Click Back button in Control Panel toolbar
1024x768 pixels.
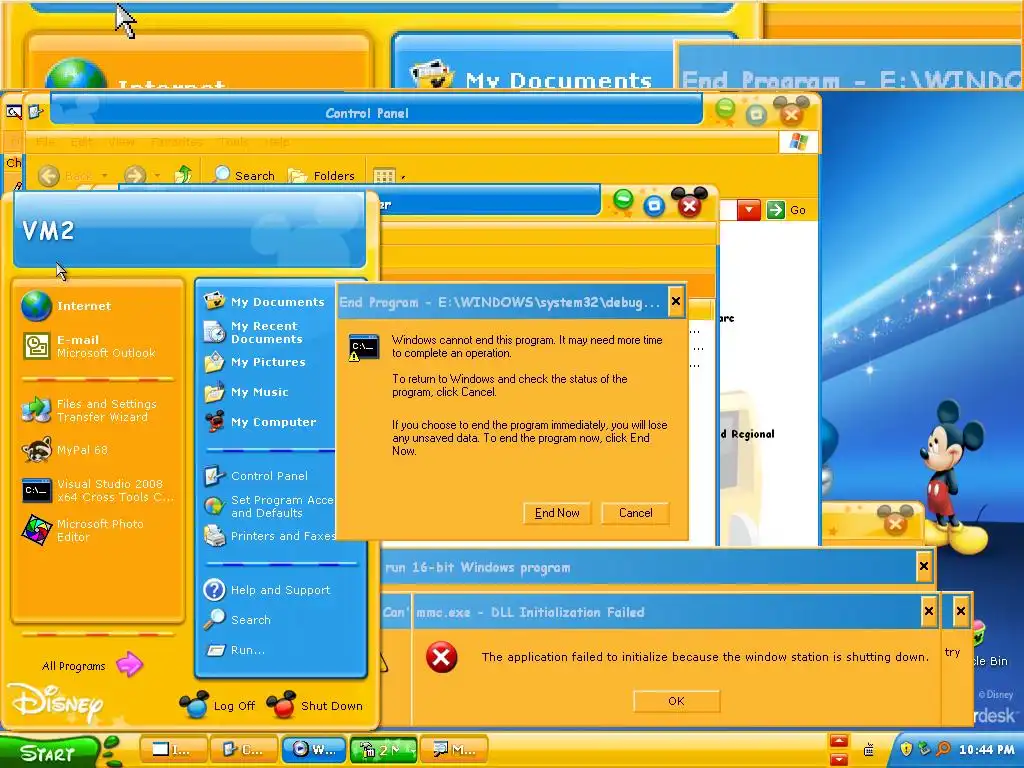pos(65,175)
